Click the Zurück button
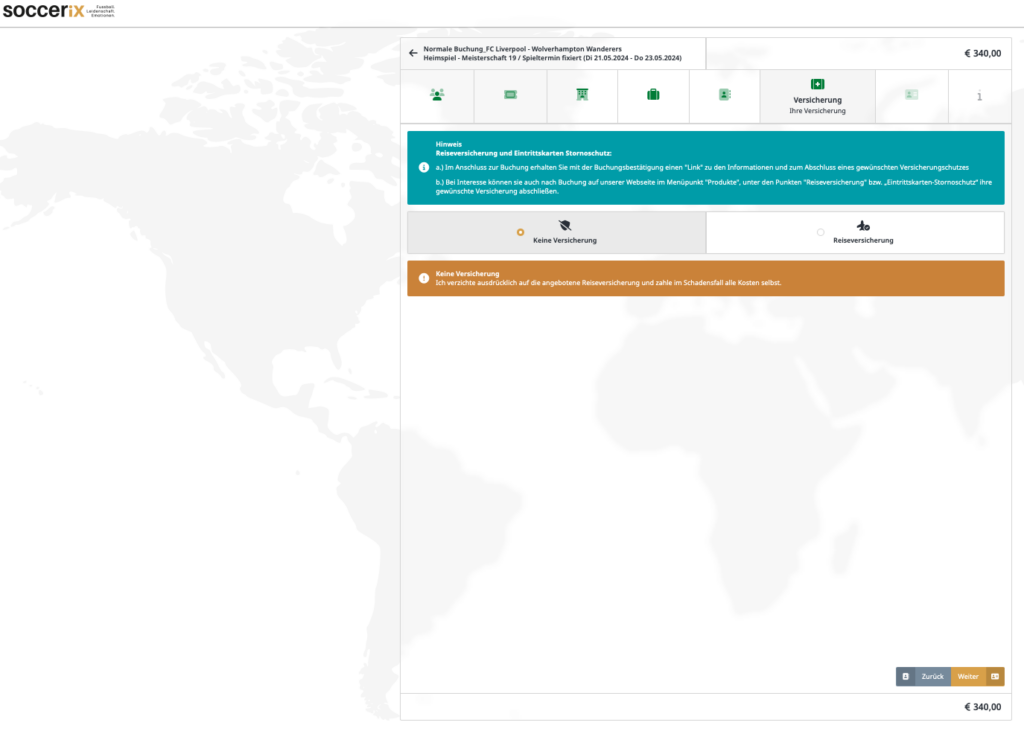 tap(923, 677)
